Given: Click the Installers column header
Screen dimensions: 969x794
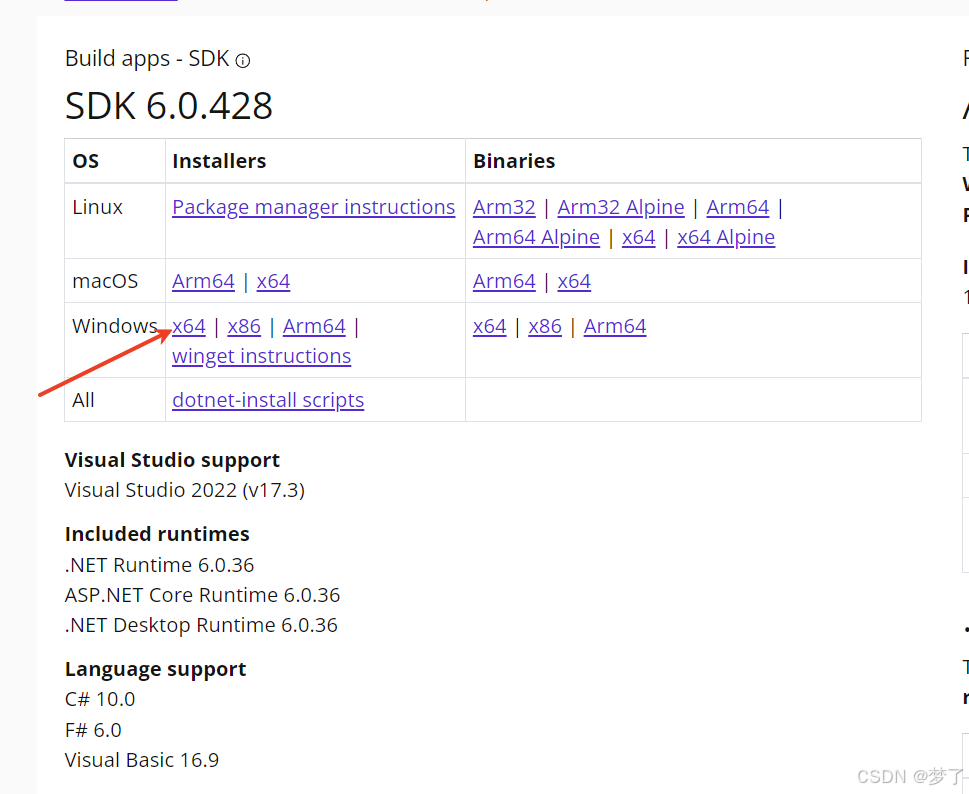Looking at the screenshot, I should [x=219, y=161].
